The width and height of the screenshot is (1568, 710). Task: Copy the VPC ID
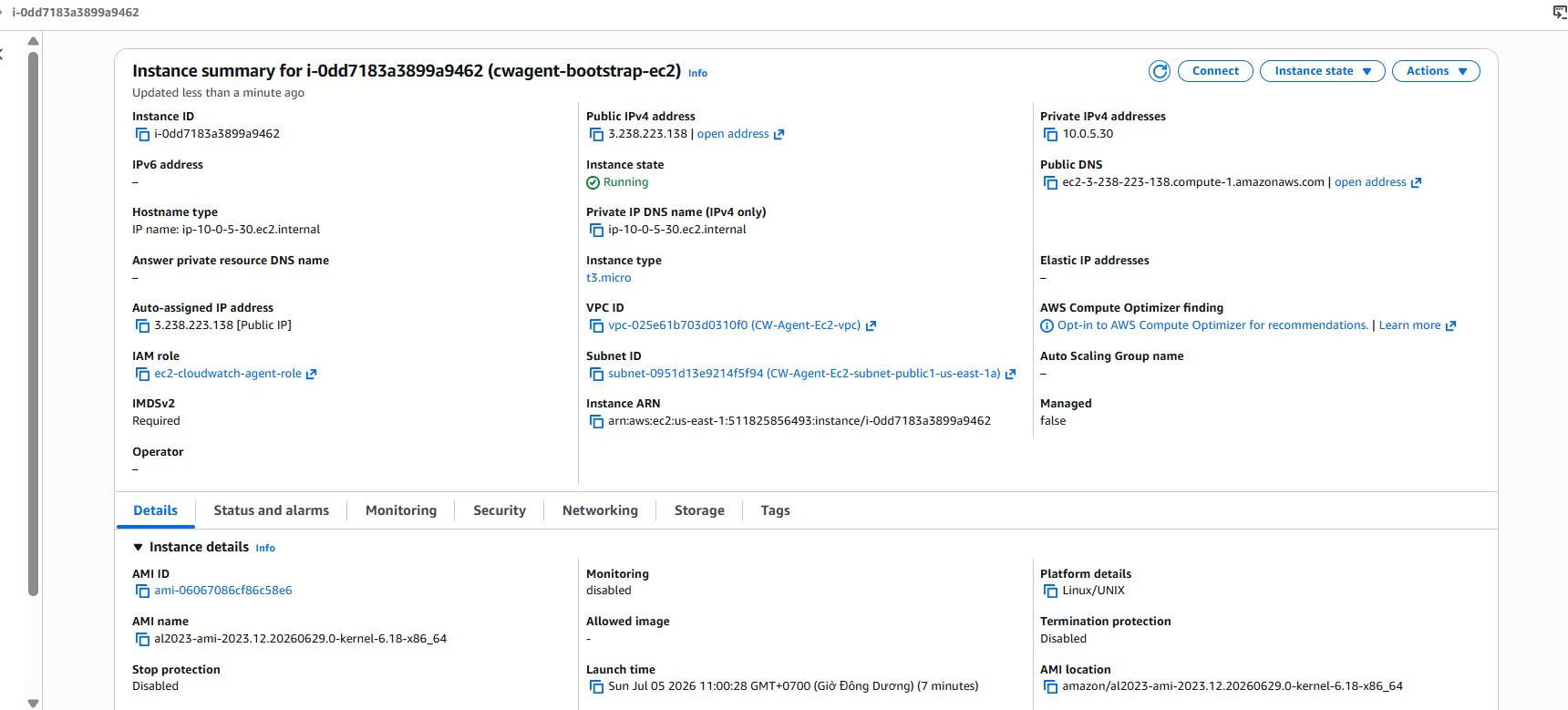coord(596,325)
